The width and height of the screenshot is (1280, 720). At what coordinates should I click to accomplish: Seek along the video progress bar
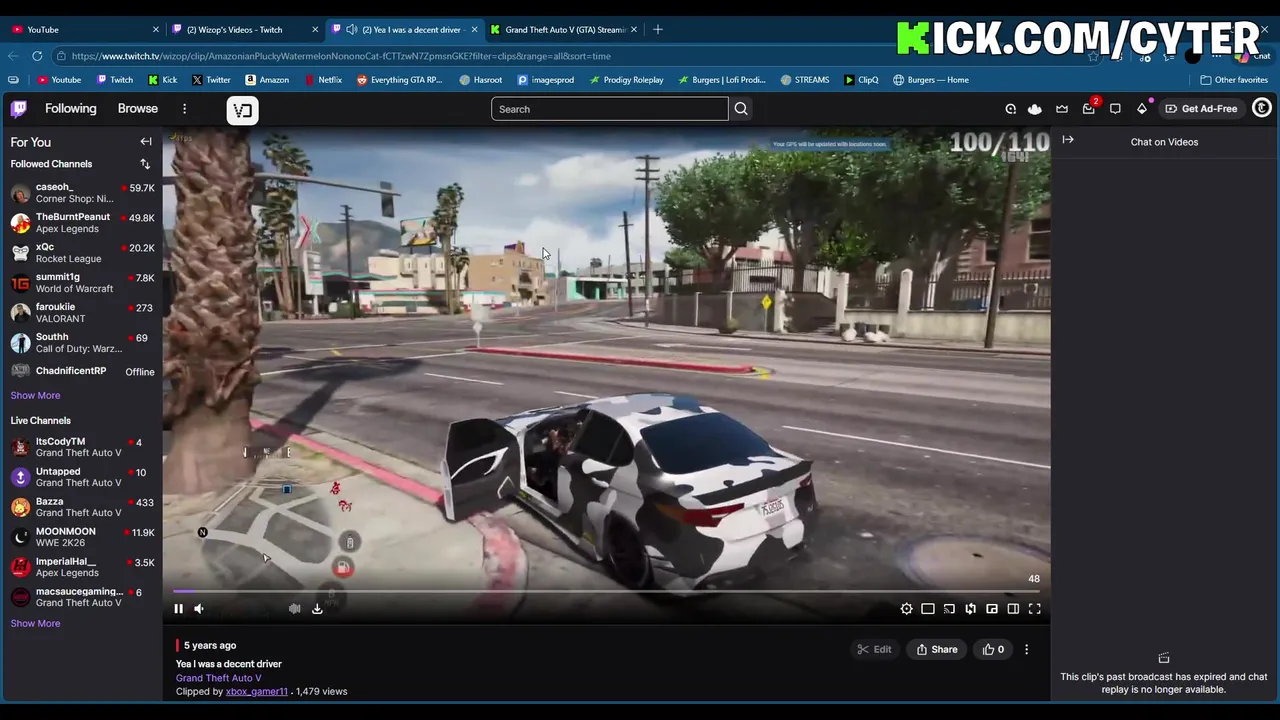click(606, 591)
